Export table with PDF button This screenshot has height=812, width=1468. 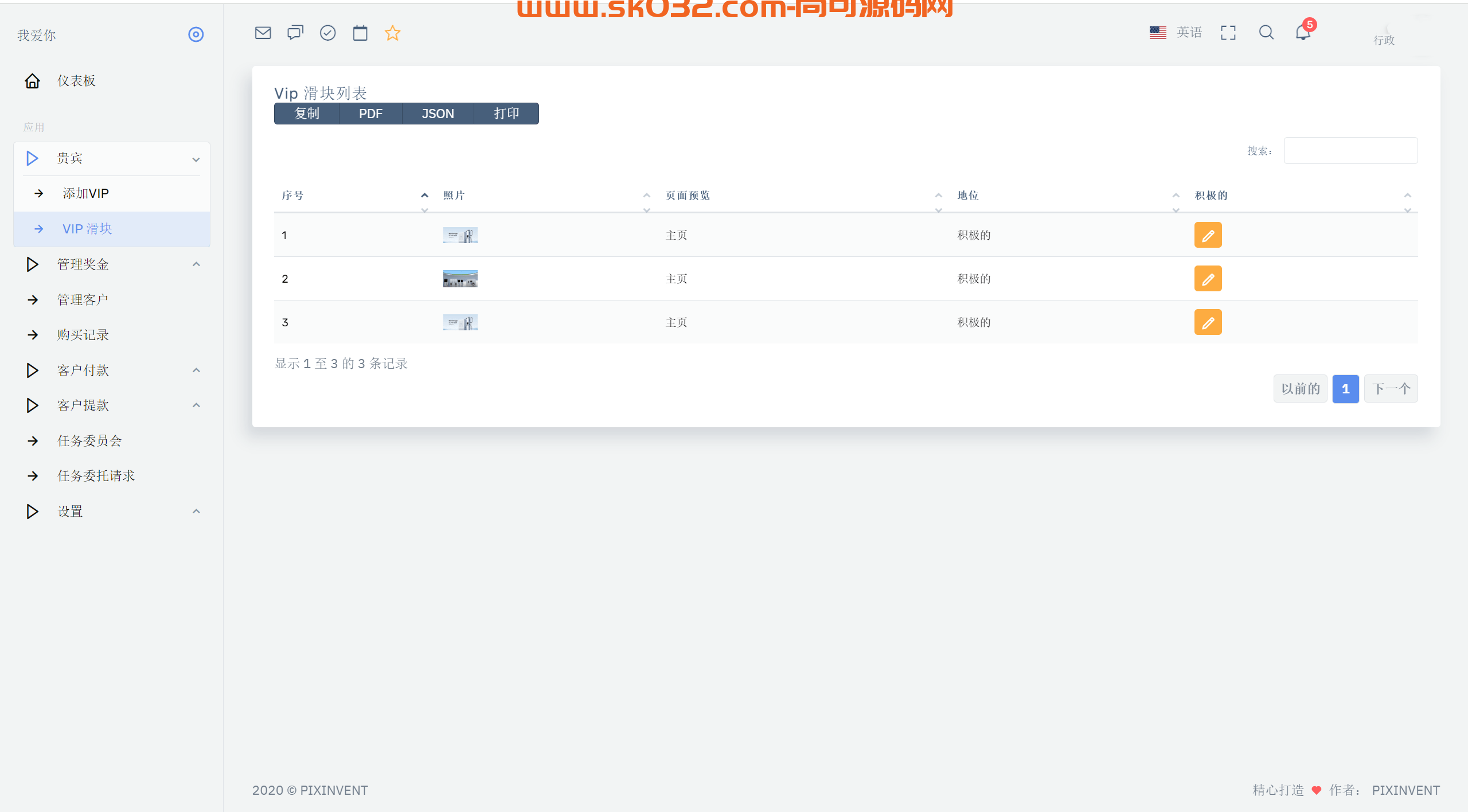pyautogui.click(x=370, y=114)
